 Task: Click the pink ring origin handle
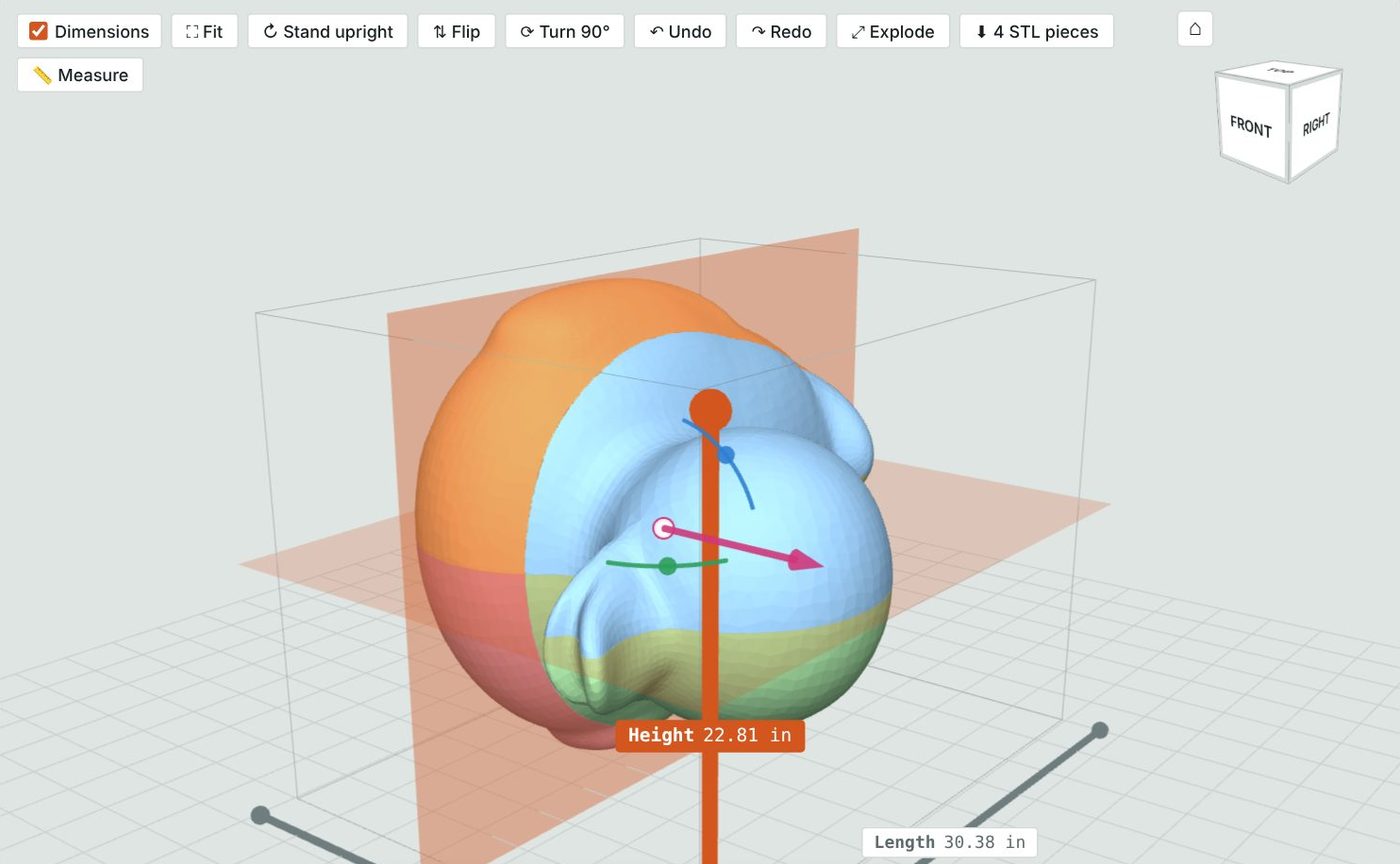pos(663,528)
